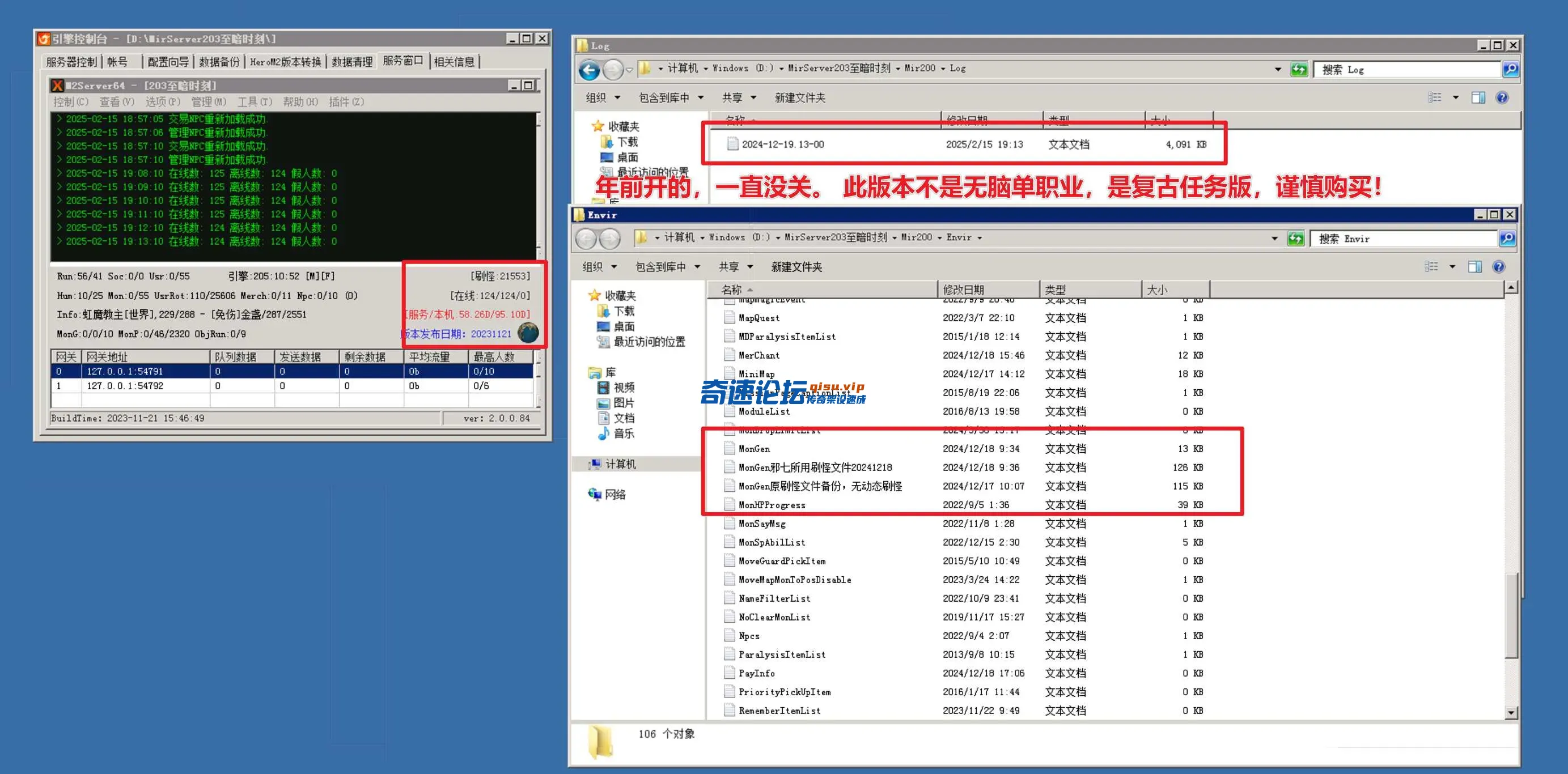
Task: Switch to 数据清理 tab
Action: [x=352, y=62]
